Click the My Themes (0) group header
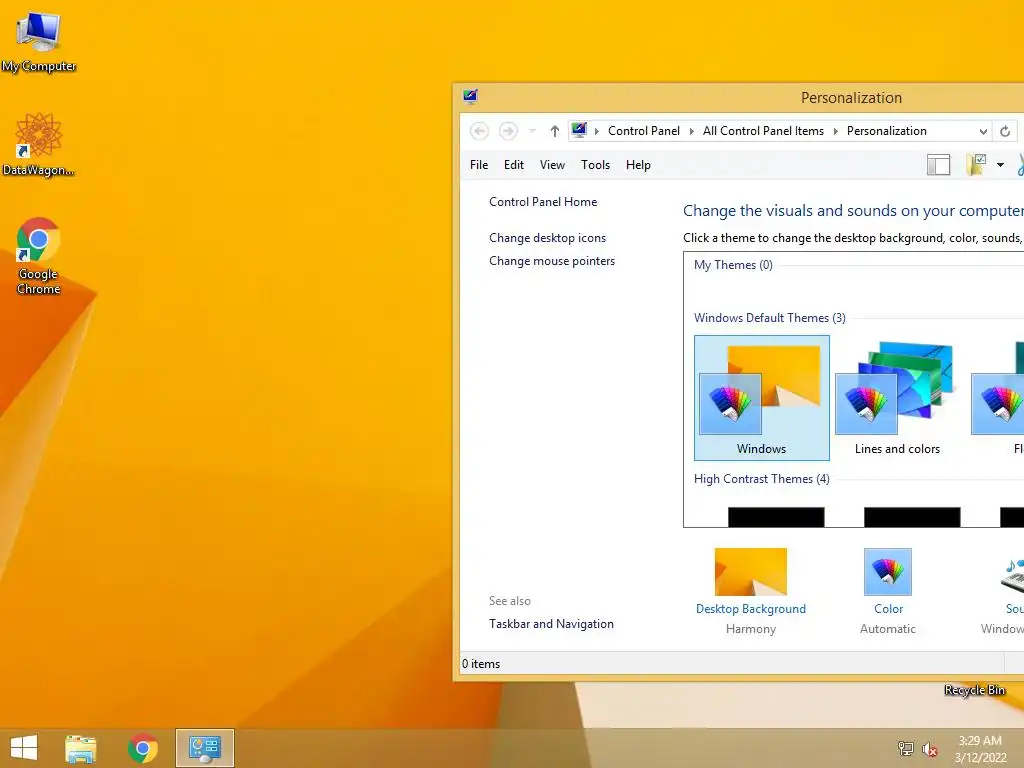The width and height of the screenshot is (1024, 768). (733, 264)
